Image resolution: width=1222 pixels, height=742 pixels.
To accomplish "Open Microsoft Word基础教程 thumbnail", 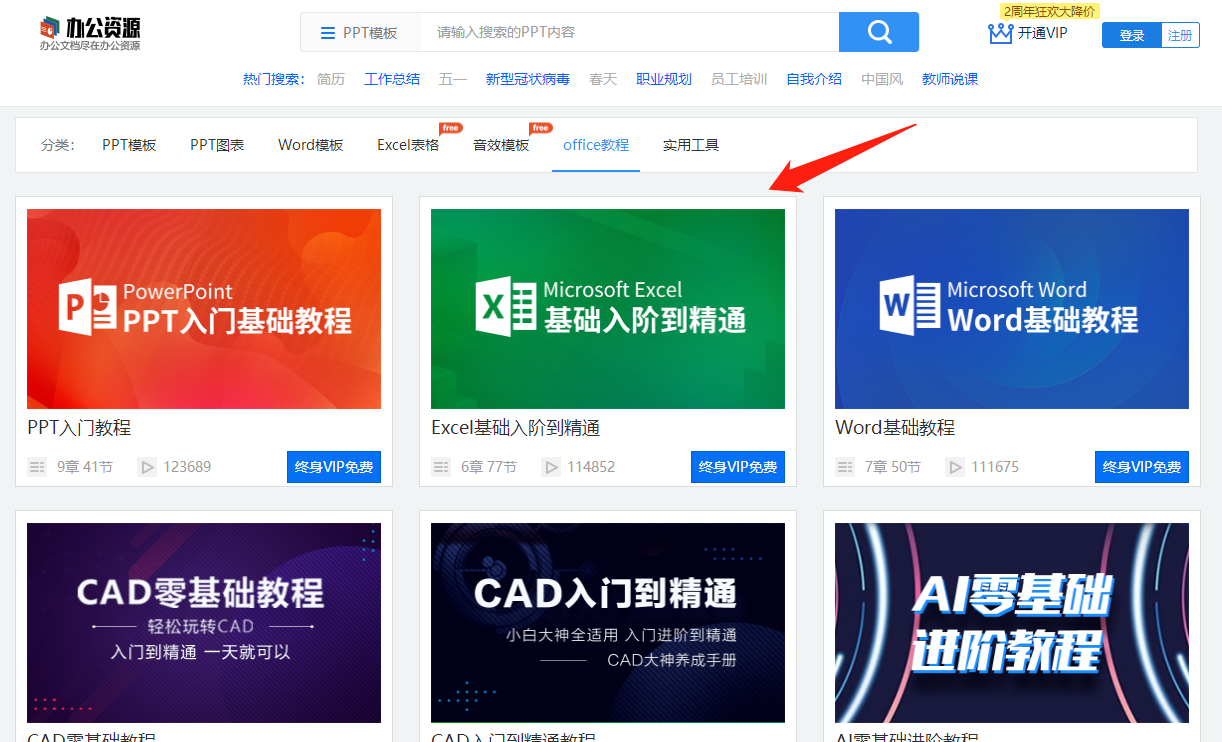I will point(1012,309).
